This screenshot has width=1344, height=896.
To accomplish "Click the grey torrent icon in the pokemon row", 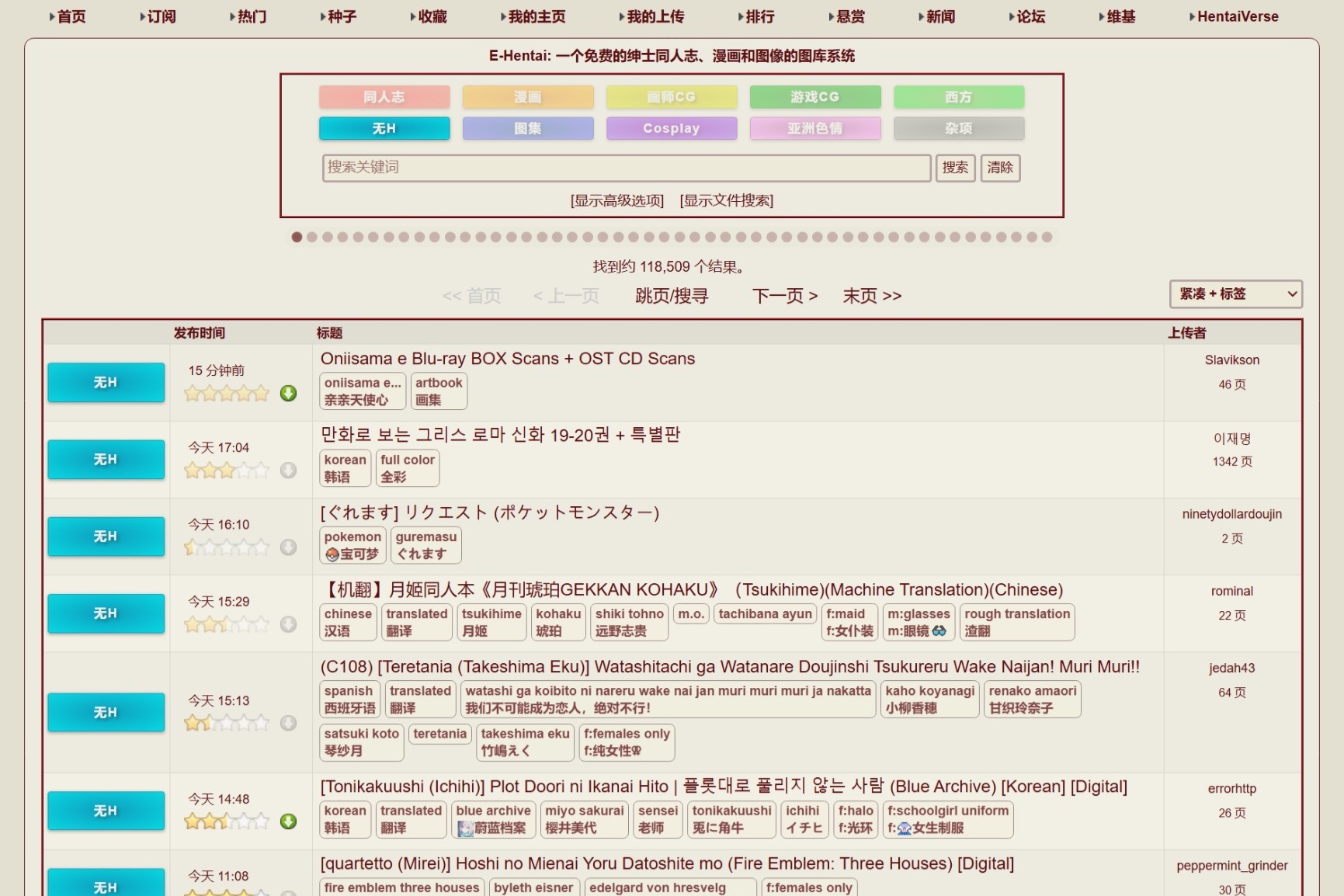I will pyautogui.click(x=288, y=547).
